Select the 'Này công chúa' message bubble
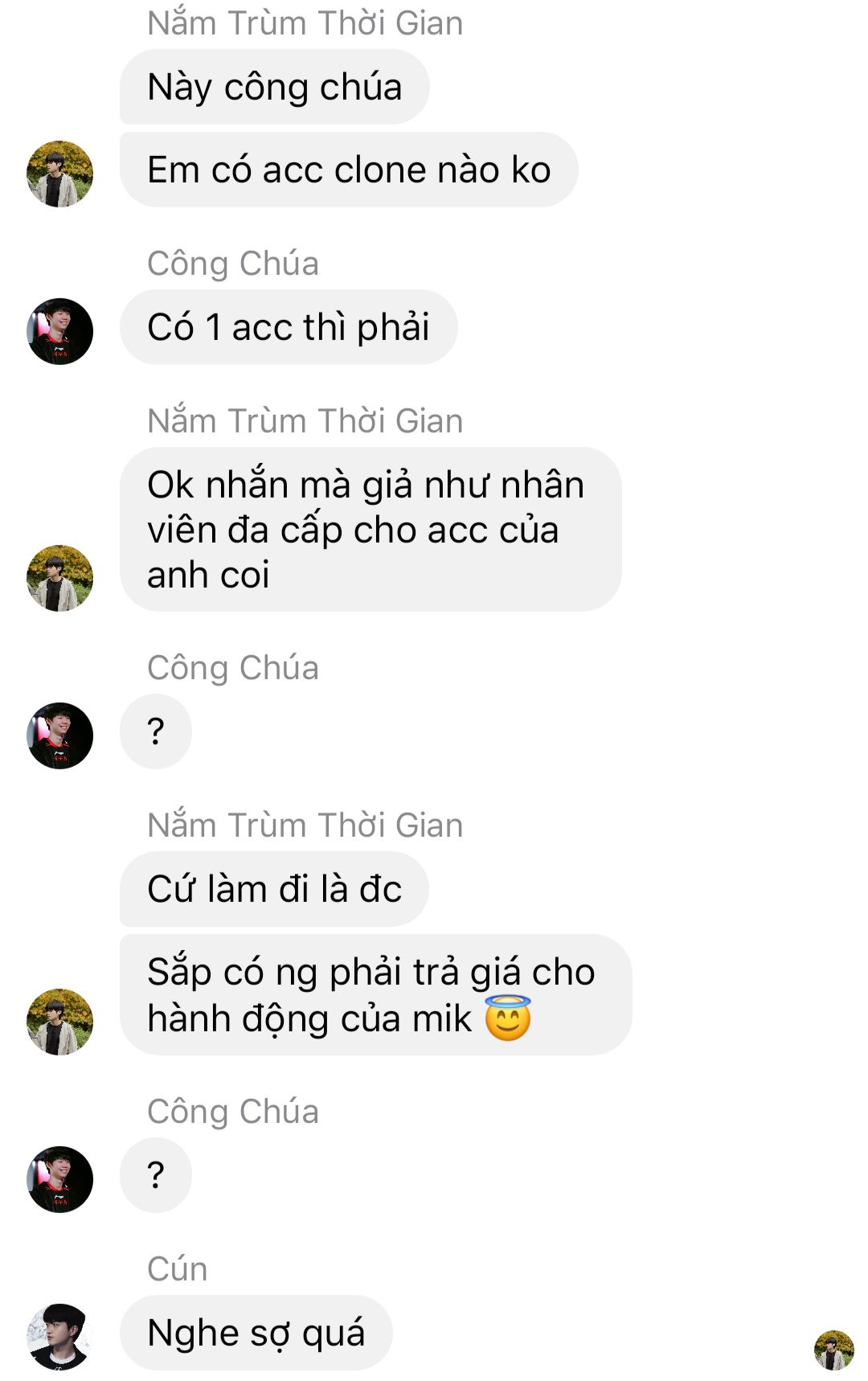The width and height of the screenshot is (868, 1381). point(274,87)
